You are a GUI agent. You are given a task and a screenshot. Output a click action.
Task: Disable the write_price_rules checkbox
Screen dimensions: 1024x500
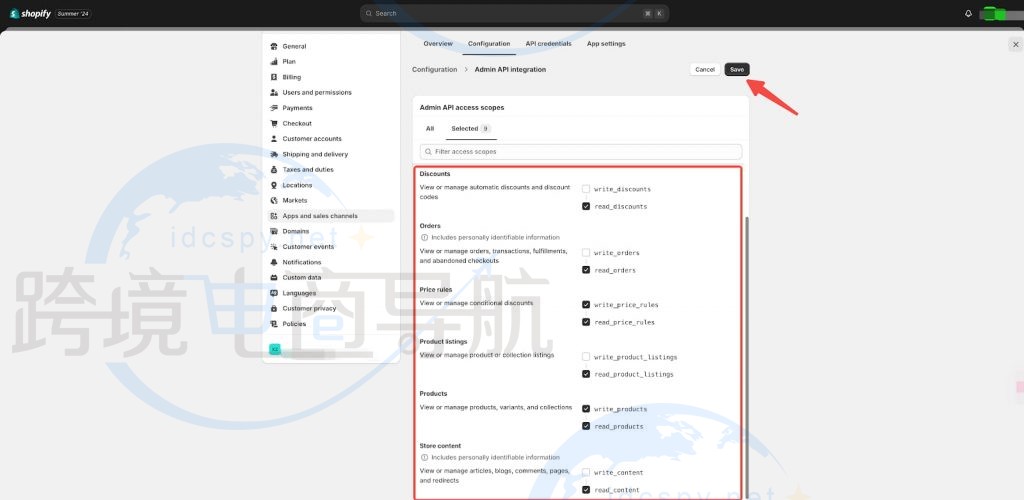(x=586, y=304)
